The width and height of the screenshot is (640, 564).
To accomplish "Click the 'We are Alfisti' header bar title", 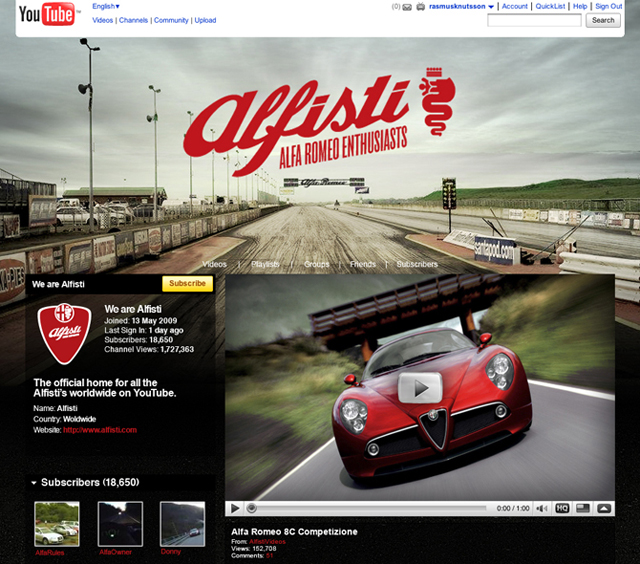I will point(58,284).
